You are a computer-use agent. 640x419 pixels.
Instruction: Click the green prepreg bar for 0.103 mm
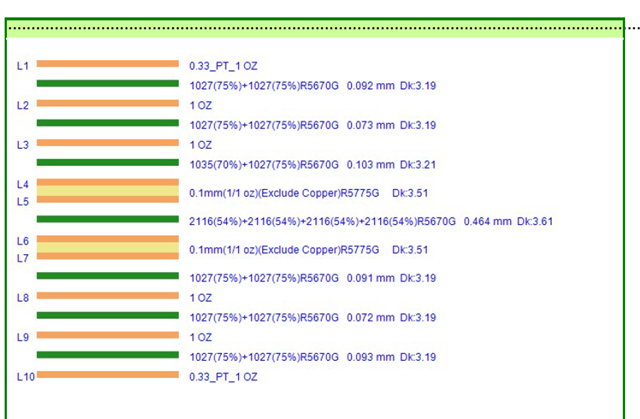(x=108, y=162)
